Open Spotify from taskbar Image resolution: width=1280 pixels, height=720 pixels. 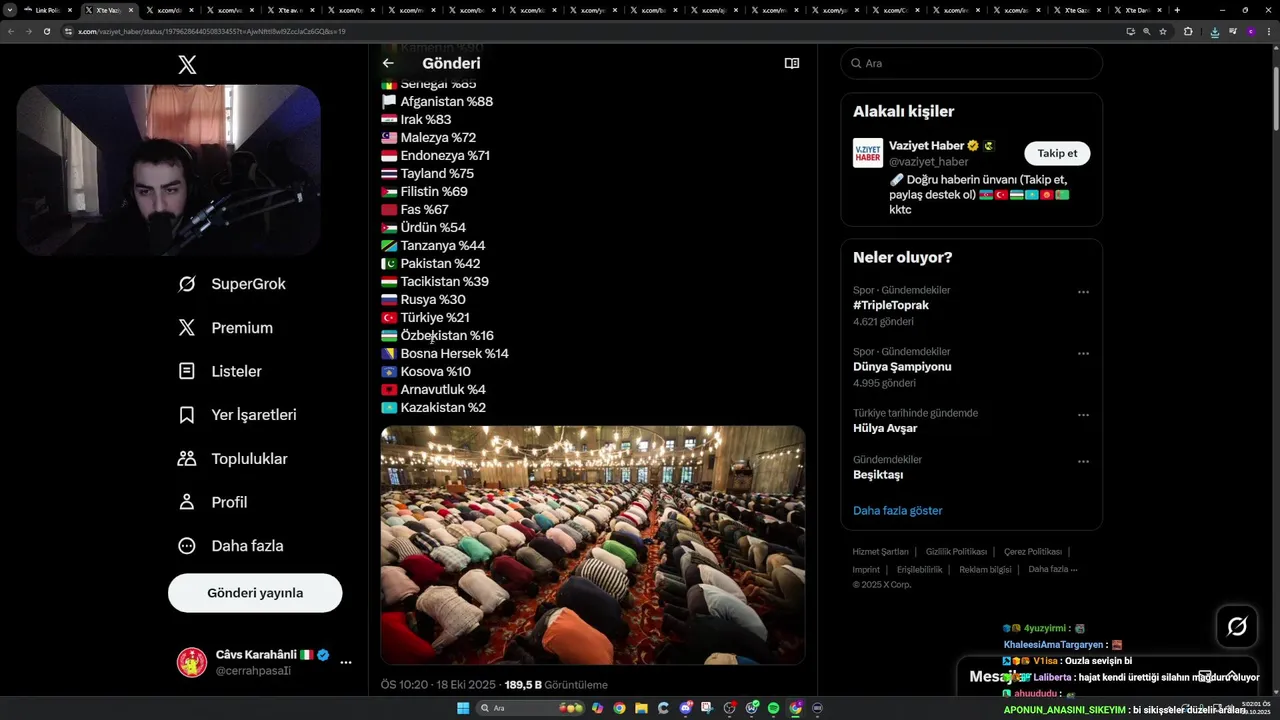coord(774,708)
